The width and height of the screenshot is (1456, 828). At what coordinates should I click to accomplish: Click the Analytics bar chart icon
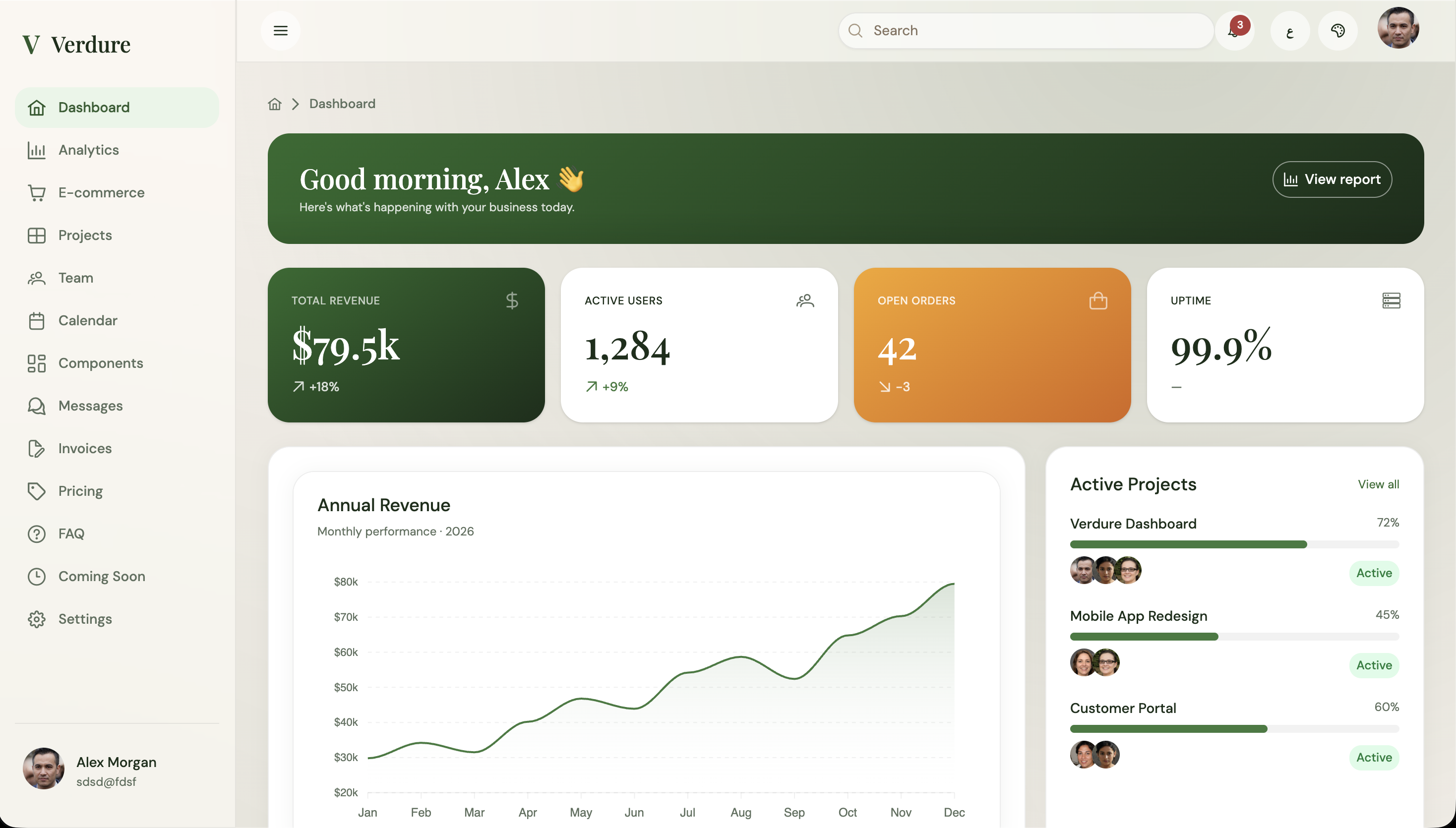[36, 150]
